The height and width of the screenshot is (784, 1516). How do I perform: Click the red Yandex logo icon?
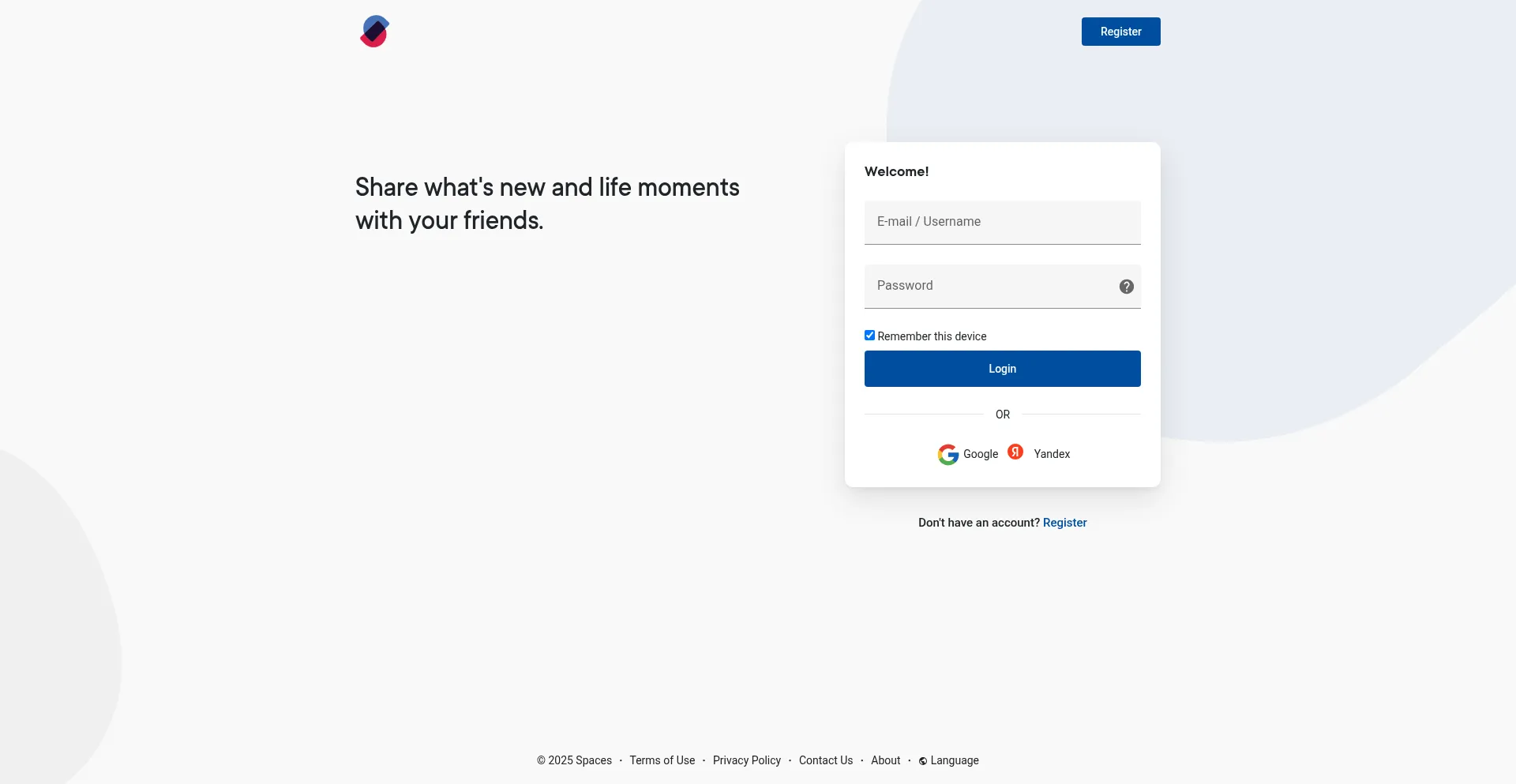[x=1015, y=452]
